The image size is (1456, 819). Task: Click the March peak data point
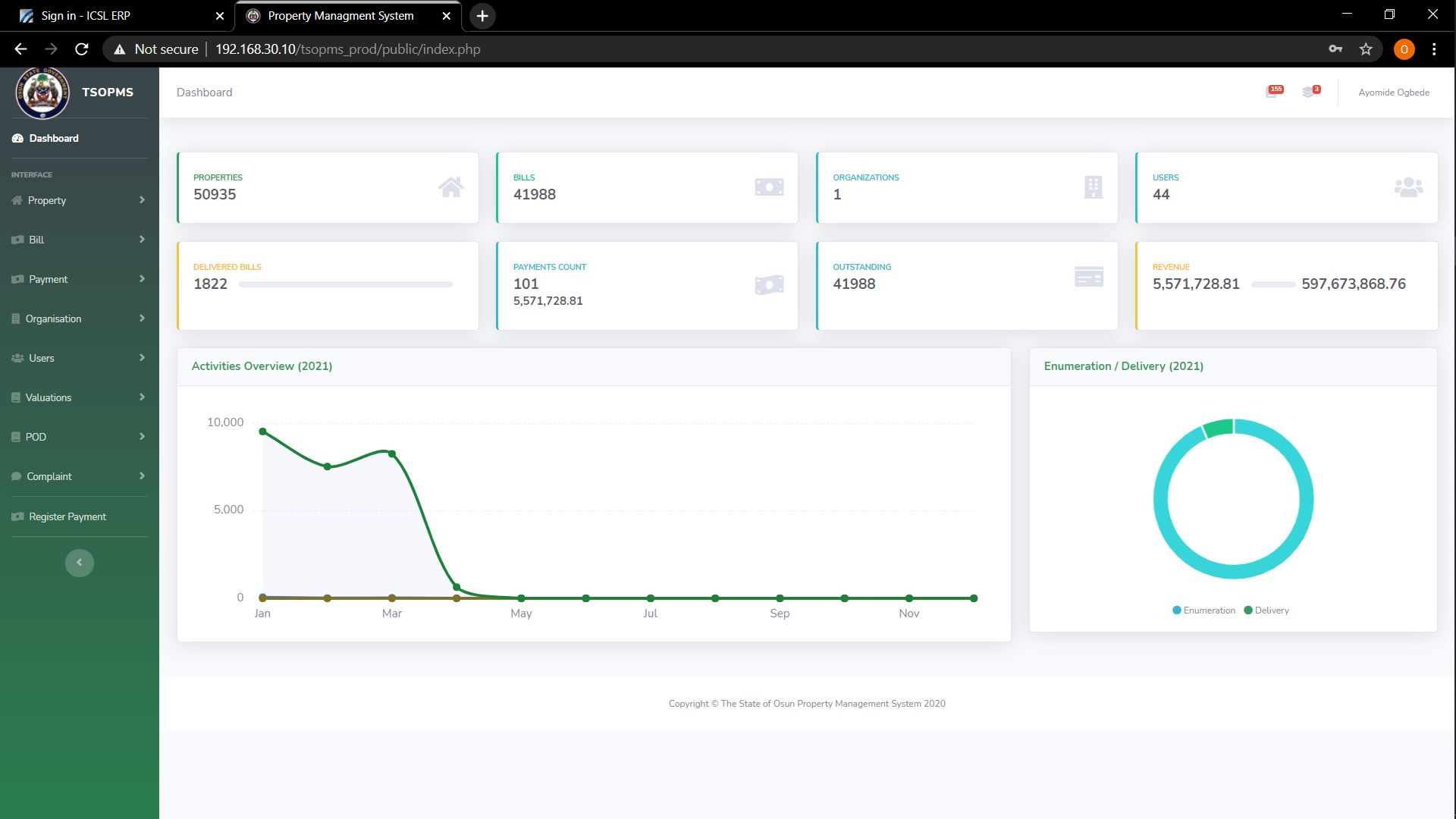(392, 453)
